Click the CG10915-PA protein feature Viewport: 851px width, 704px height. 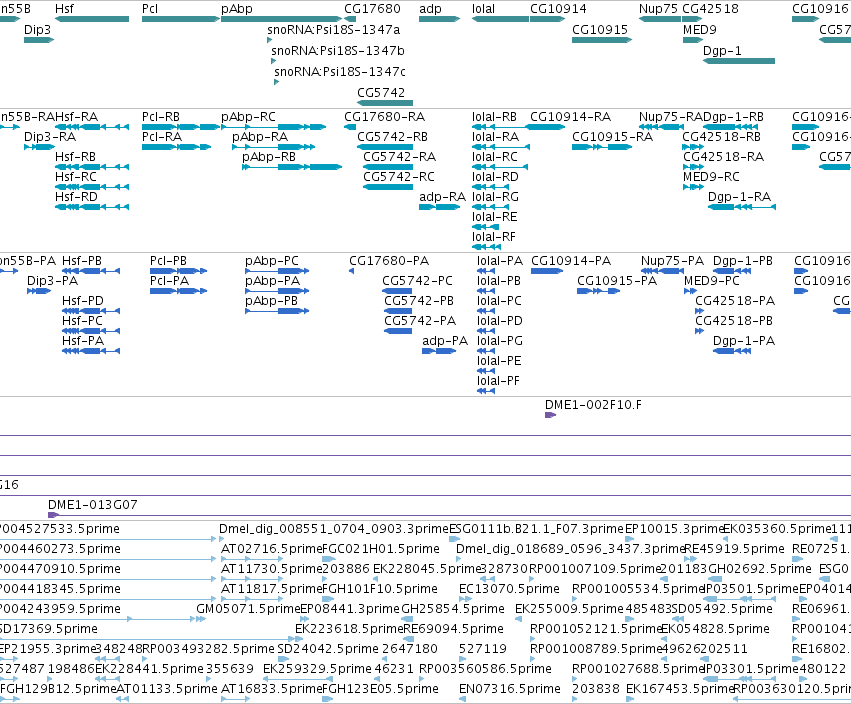click(x=599, y=291)
